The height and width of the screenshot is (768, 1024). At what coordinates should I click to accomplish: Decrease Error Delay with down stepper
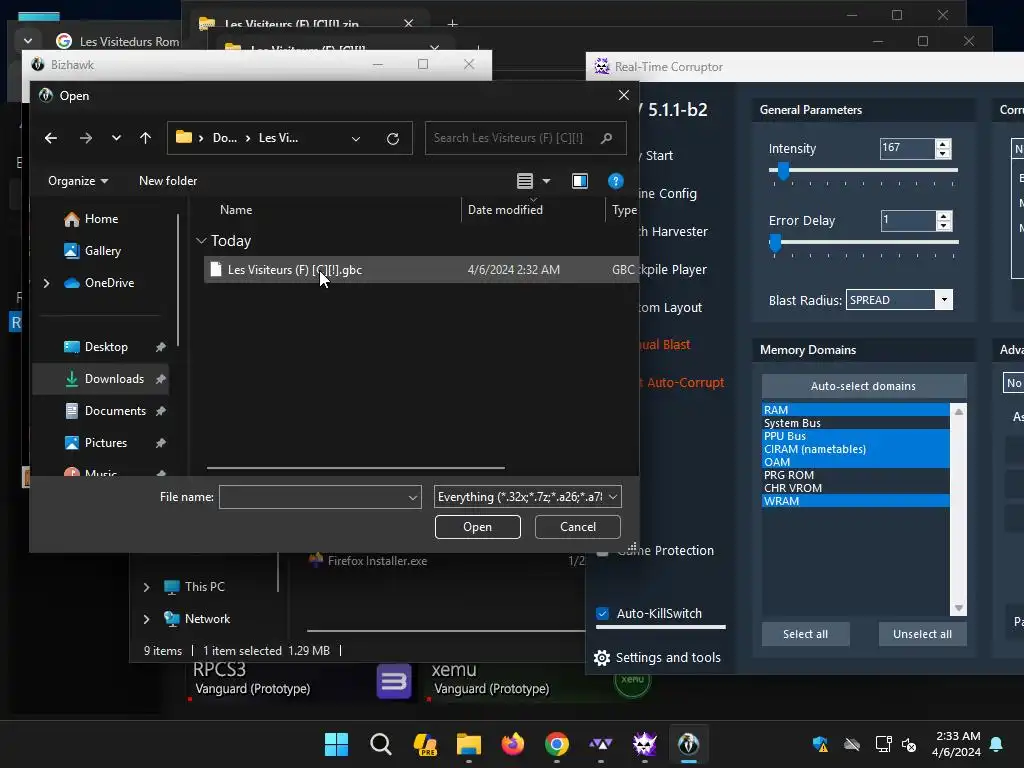click(943, 226)
